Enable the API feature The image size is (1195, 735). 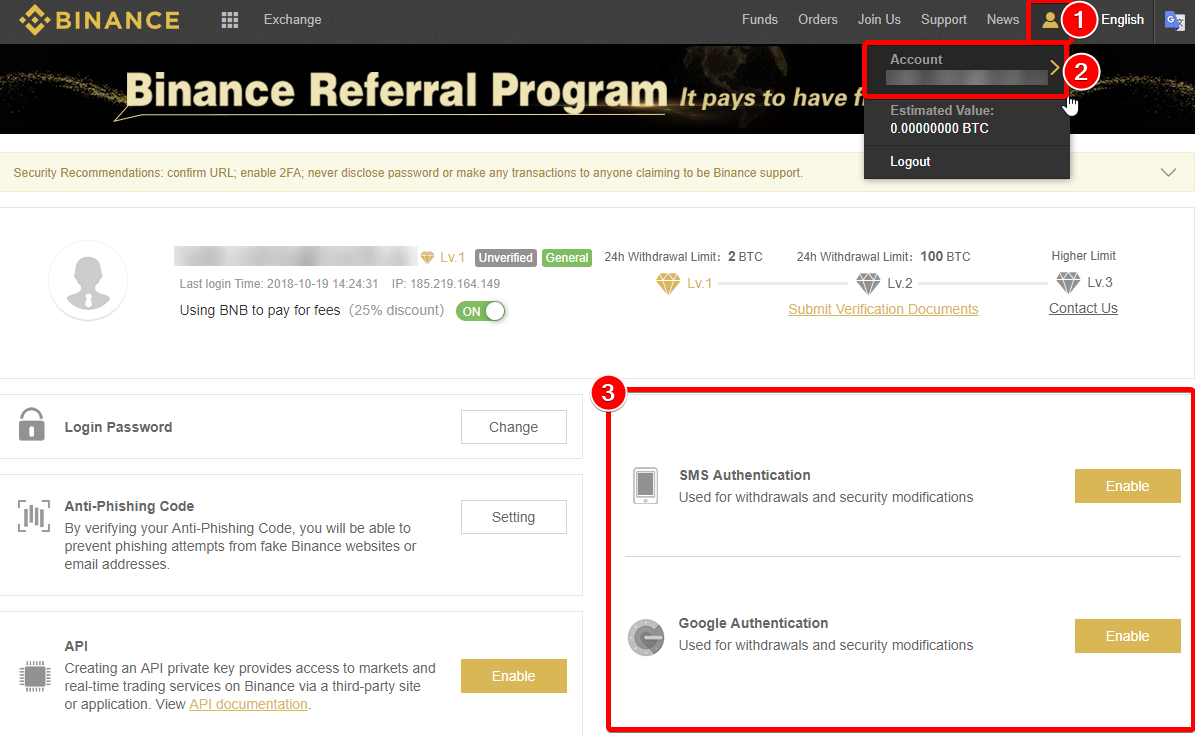[514, 676]
